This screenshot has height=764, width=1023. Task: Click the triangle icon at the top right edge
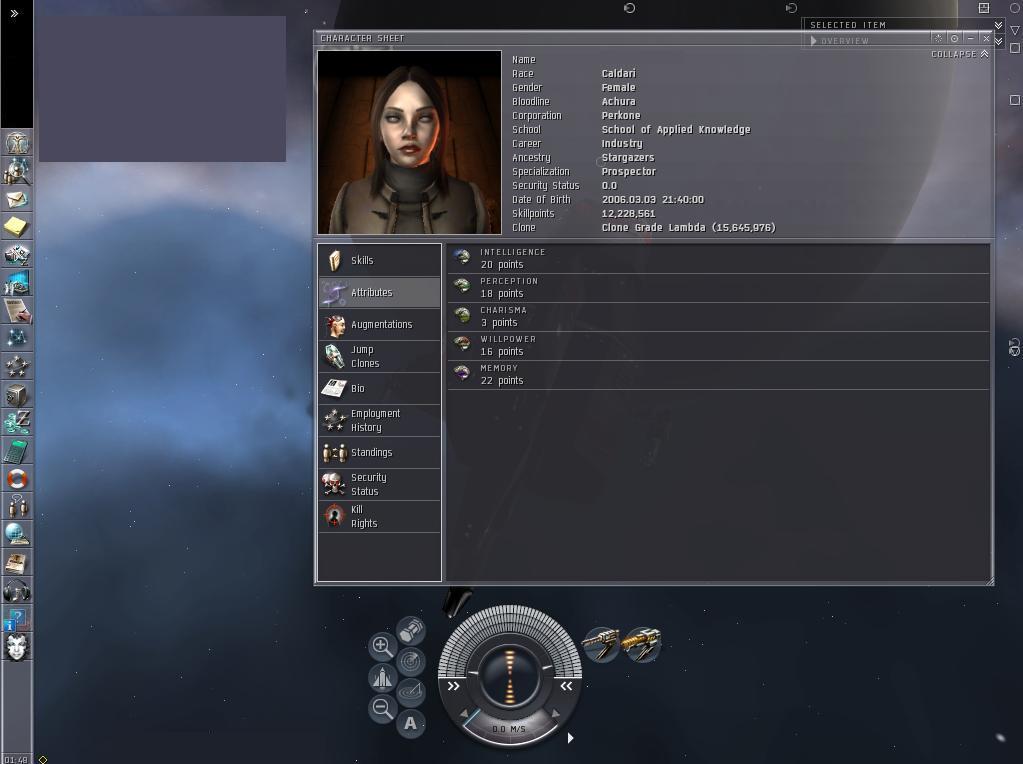[x=1015, y=30]
